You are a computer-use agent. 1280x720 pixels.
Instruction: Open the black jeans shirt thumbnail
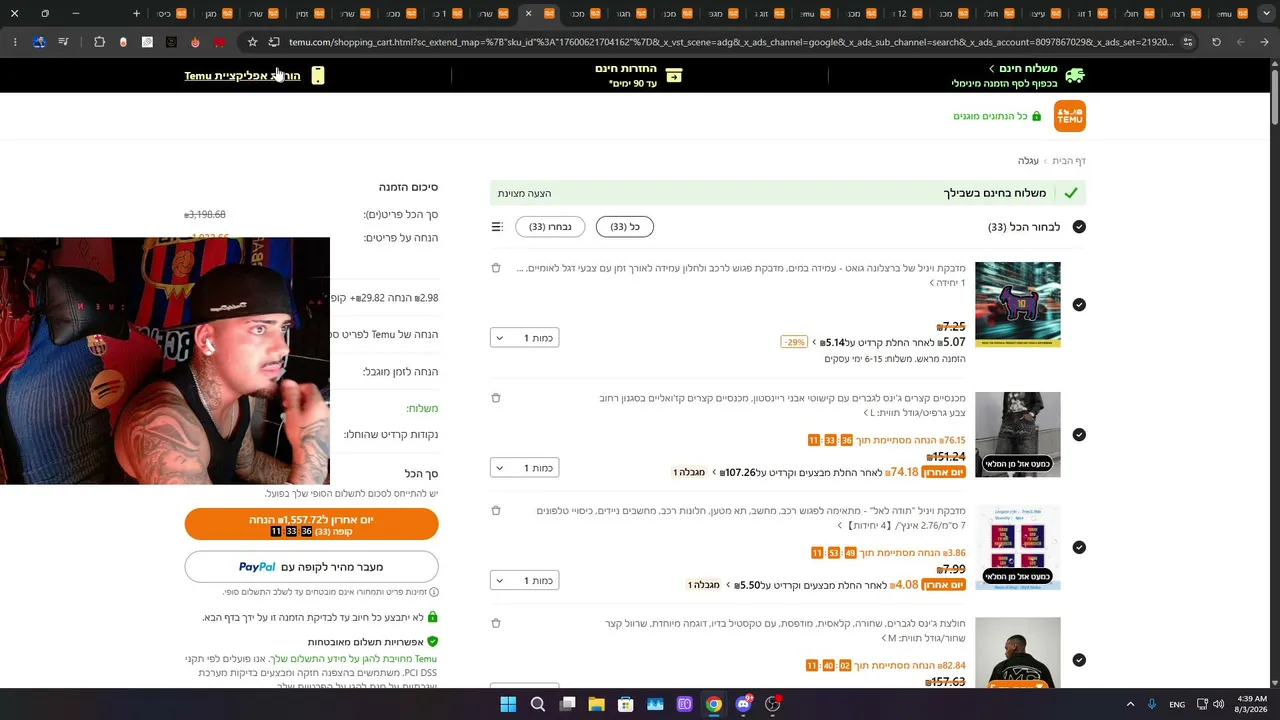1018,652
